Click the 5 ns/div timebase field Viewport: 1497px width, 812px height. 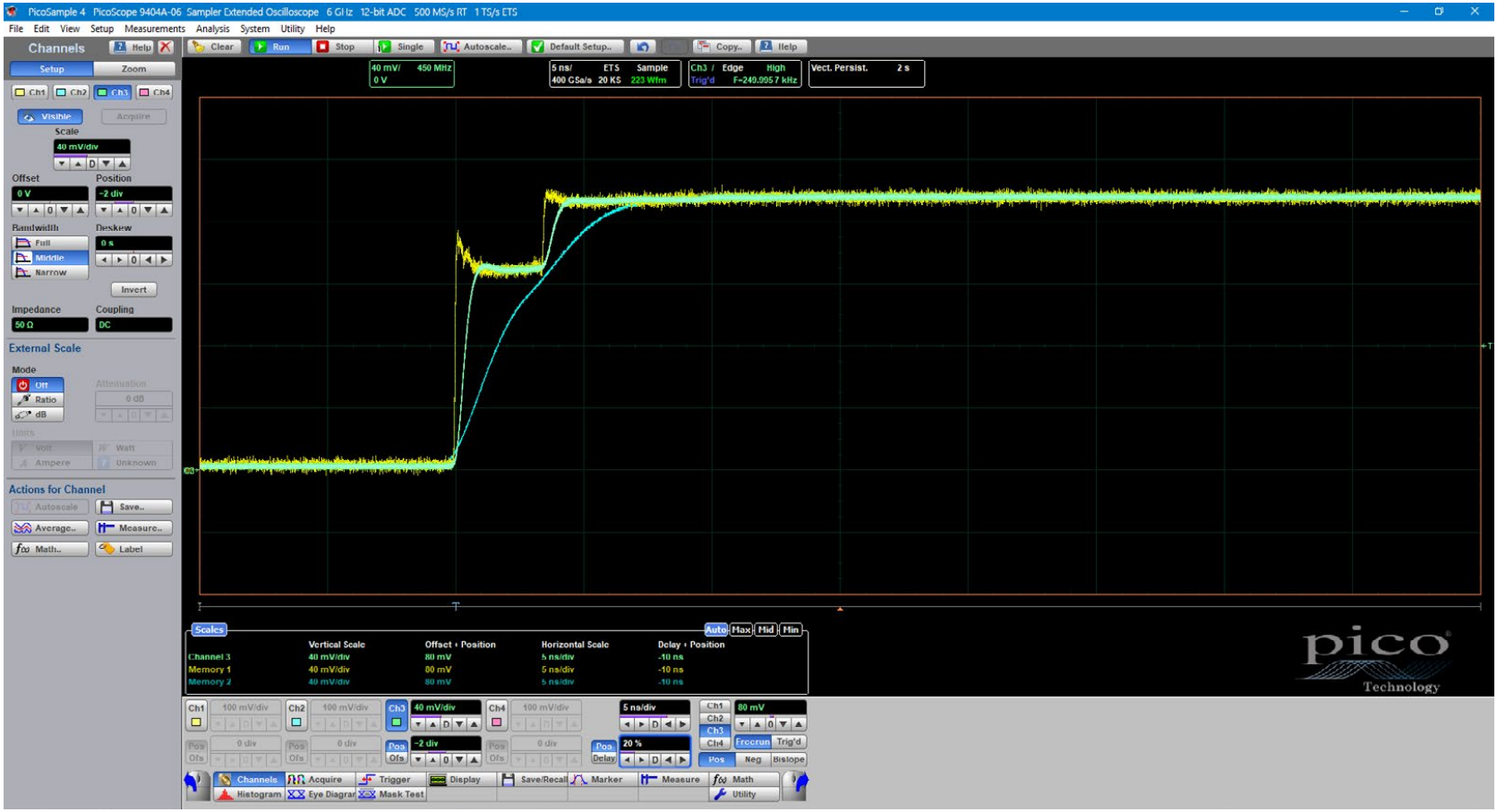click(x=655, y=707)
